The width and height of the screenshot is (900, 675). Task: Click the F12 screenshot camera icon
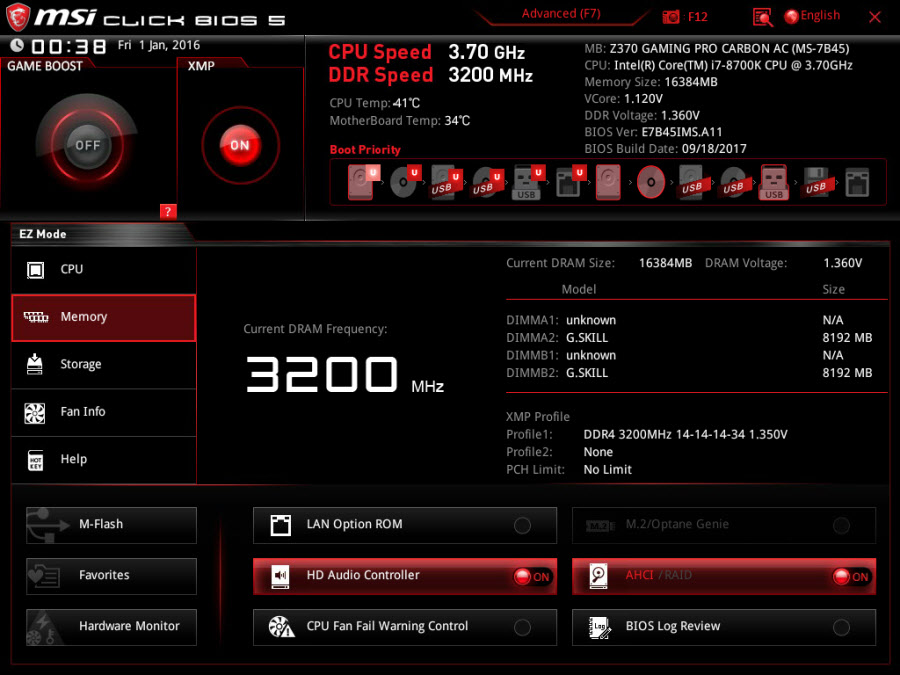tap(671, 17)
